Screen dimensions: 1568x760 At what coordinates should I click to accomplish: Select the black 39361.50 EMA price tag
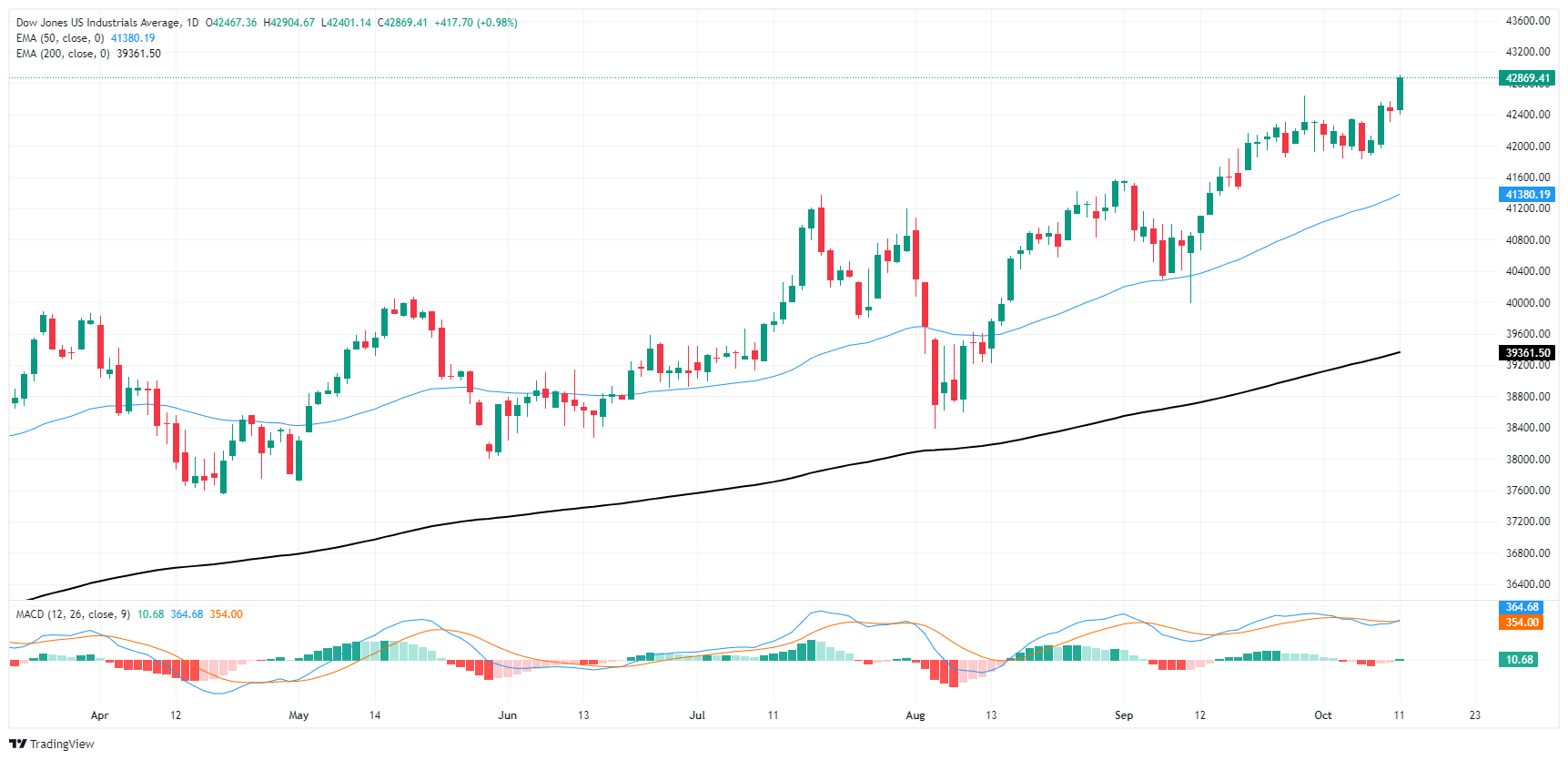[1527, 353]
